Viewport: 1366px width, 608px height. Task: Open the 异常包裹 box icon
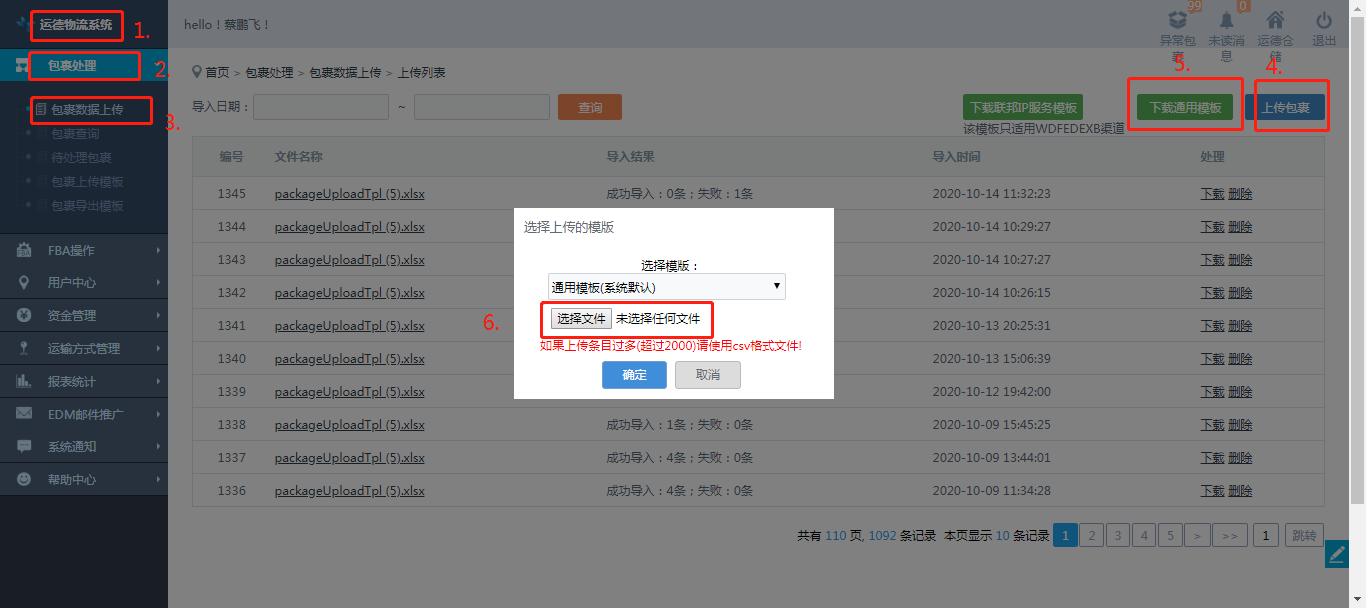[1178, 20]
